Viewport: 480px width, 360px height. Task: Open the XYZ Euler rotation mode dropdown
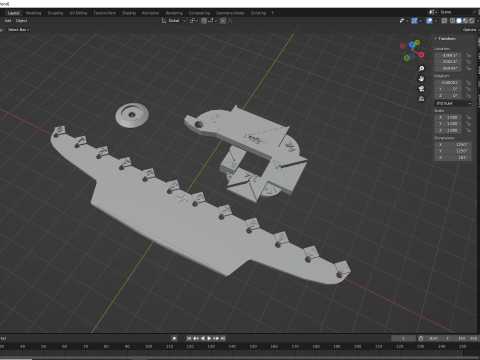pyautogui.click(x=453, y=104)
